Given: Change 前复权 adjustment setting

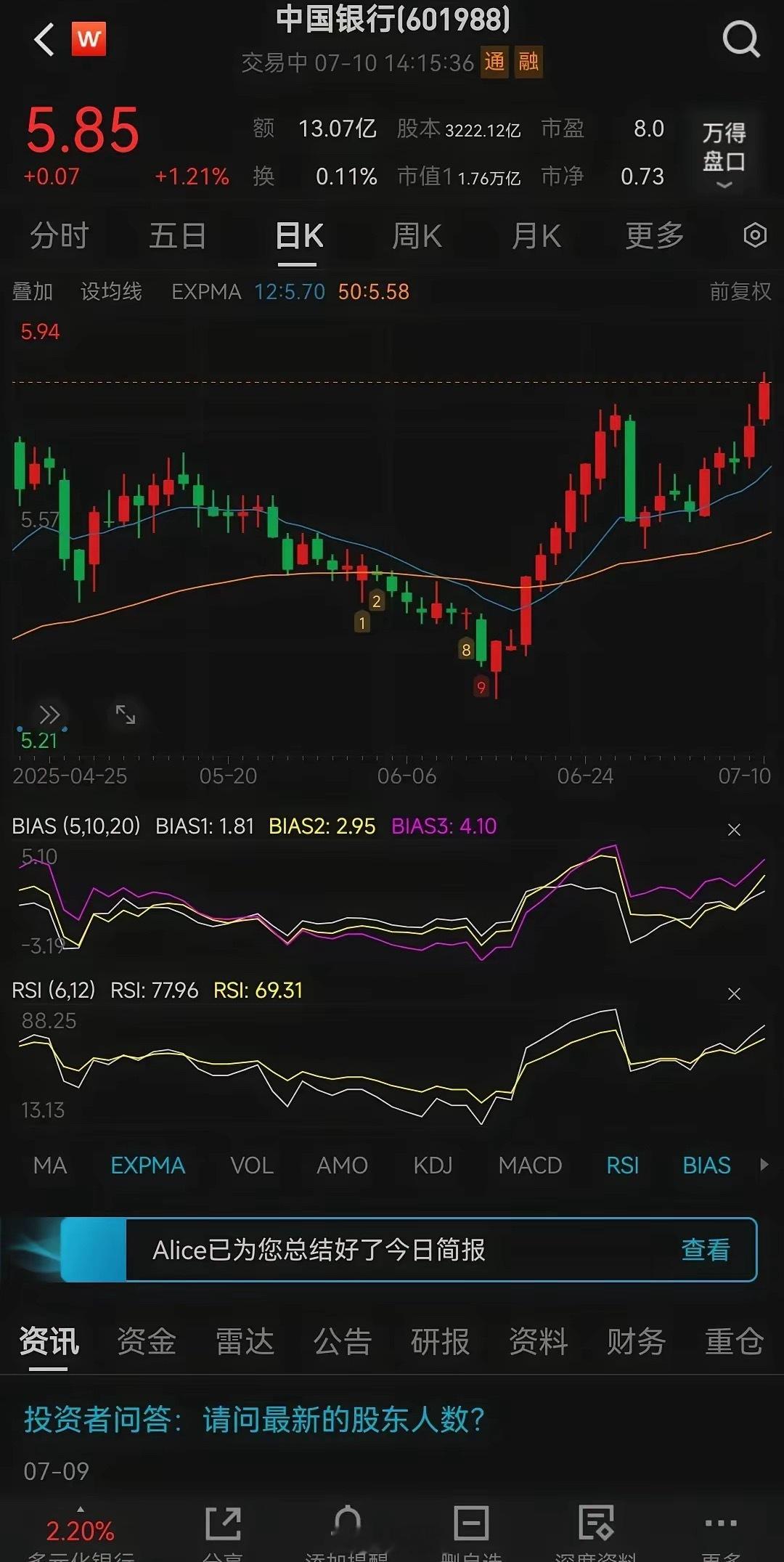Looking at the screenshot, I should 740,292.
